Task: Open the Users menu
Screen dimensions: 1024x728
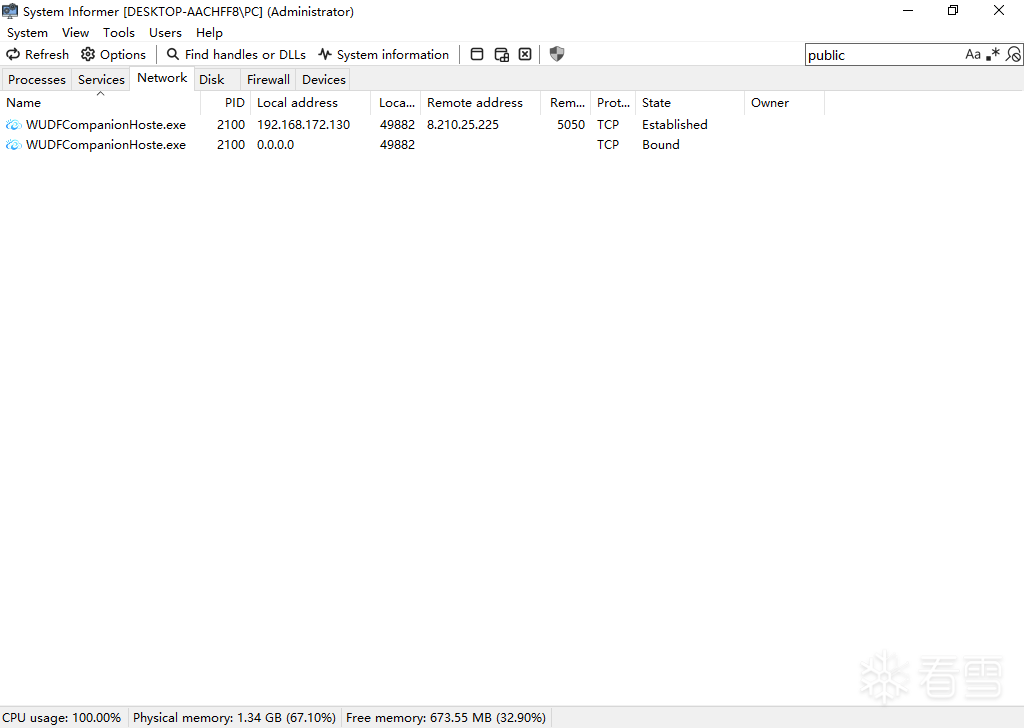Action: coord(165,33)
